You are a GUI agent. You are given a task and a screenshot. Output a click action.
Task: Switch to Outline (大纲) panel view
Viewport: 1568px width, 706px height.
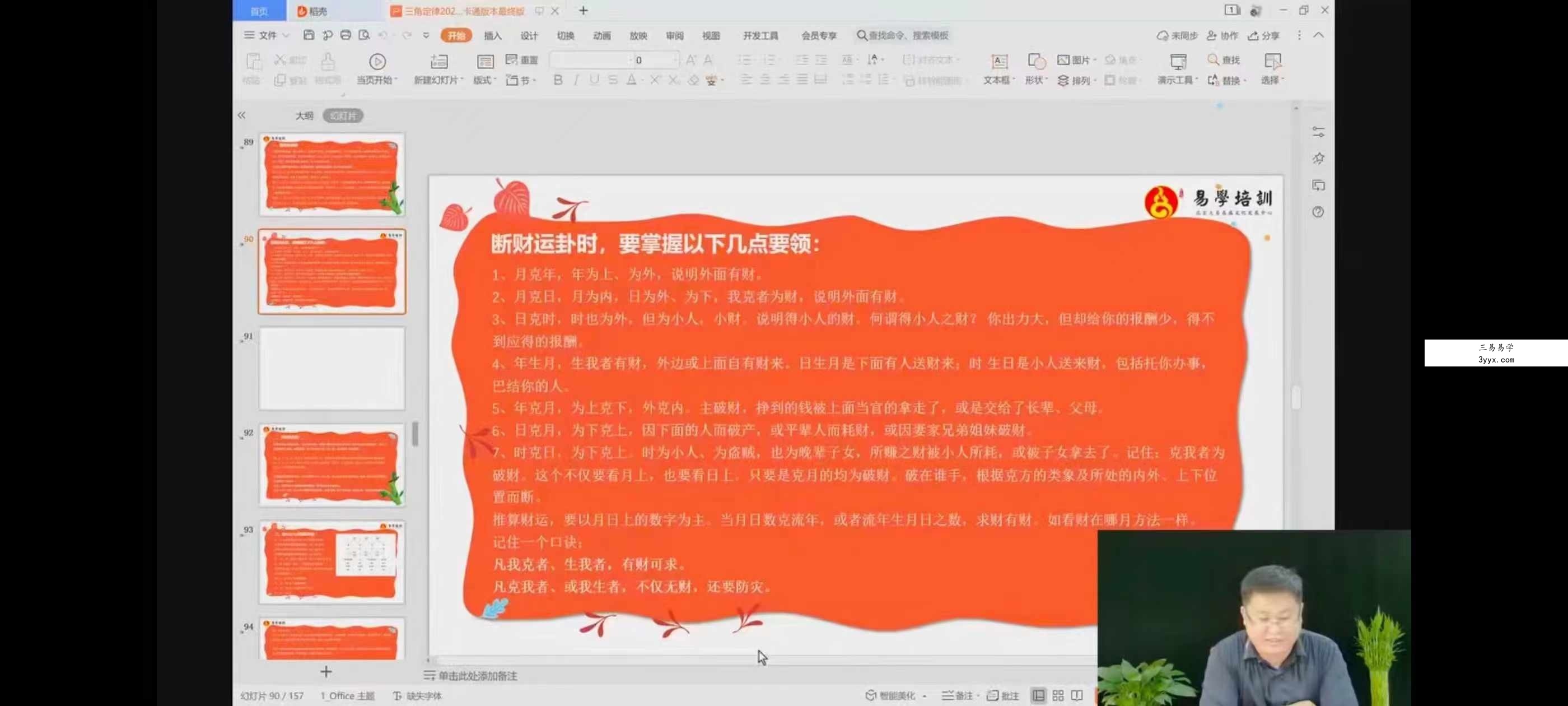[x=304, y=116]
